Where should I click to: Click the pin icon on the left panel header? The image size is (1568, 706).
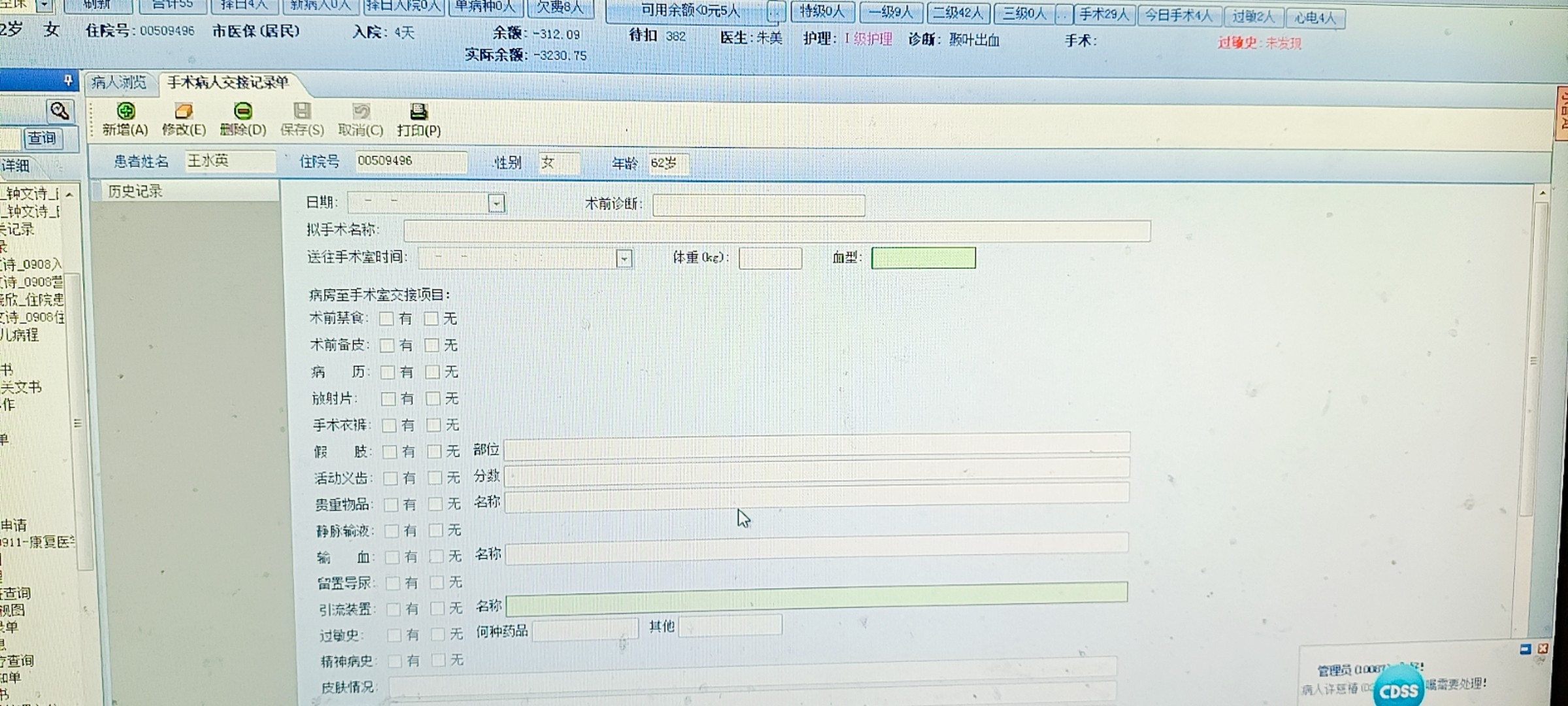(x=67, y=80)
